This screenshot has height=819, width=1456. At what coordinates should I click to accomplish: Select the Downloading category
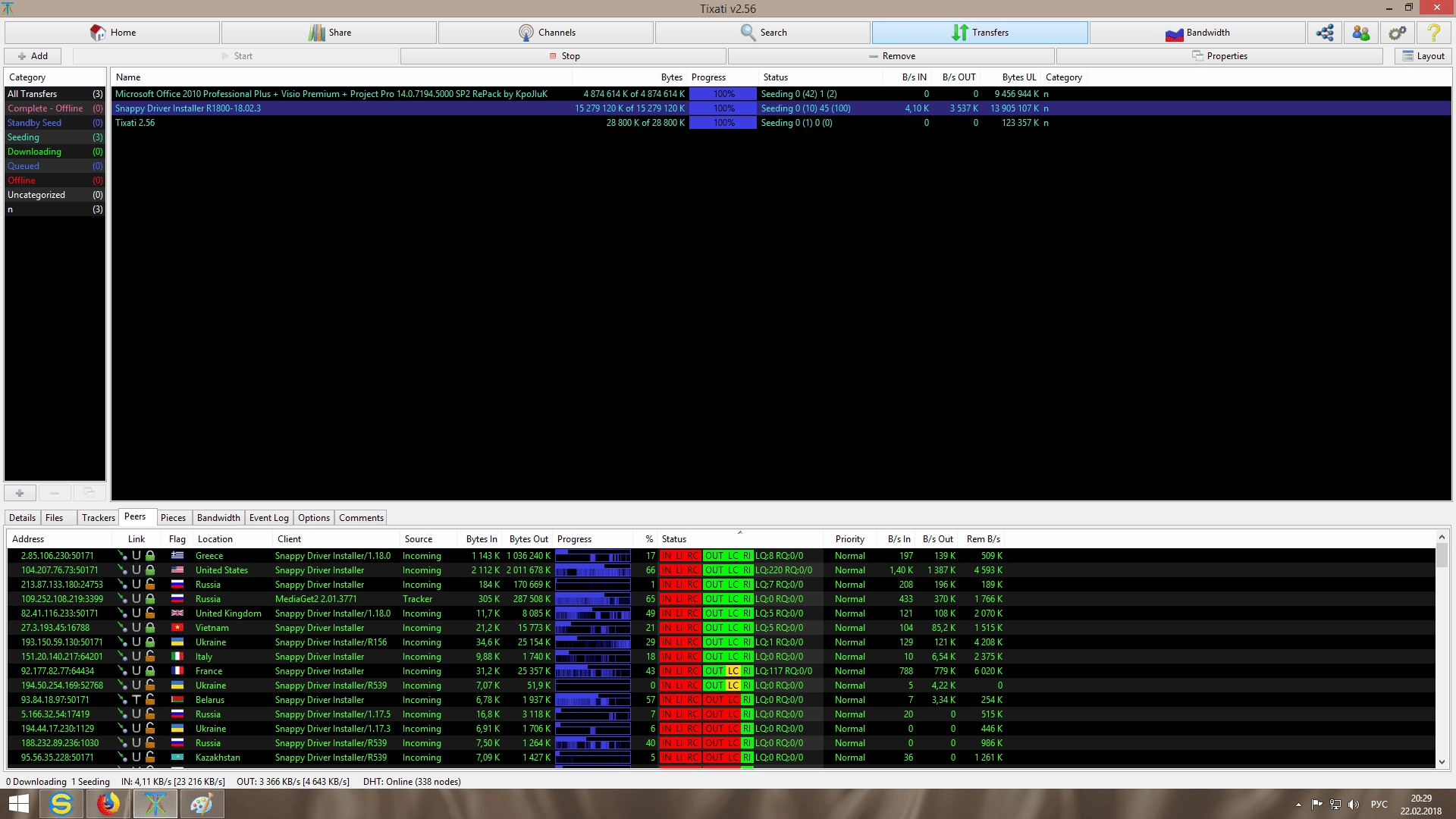[x=55, y=152]
